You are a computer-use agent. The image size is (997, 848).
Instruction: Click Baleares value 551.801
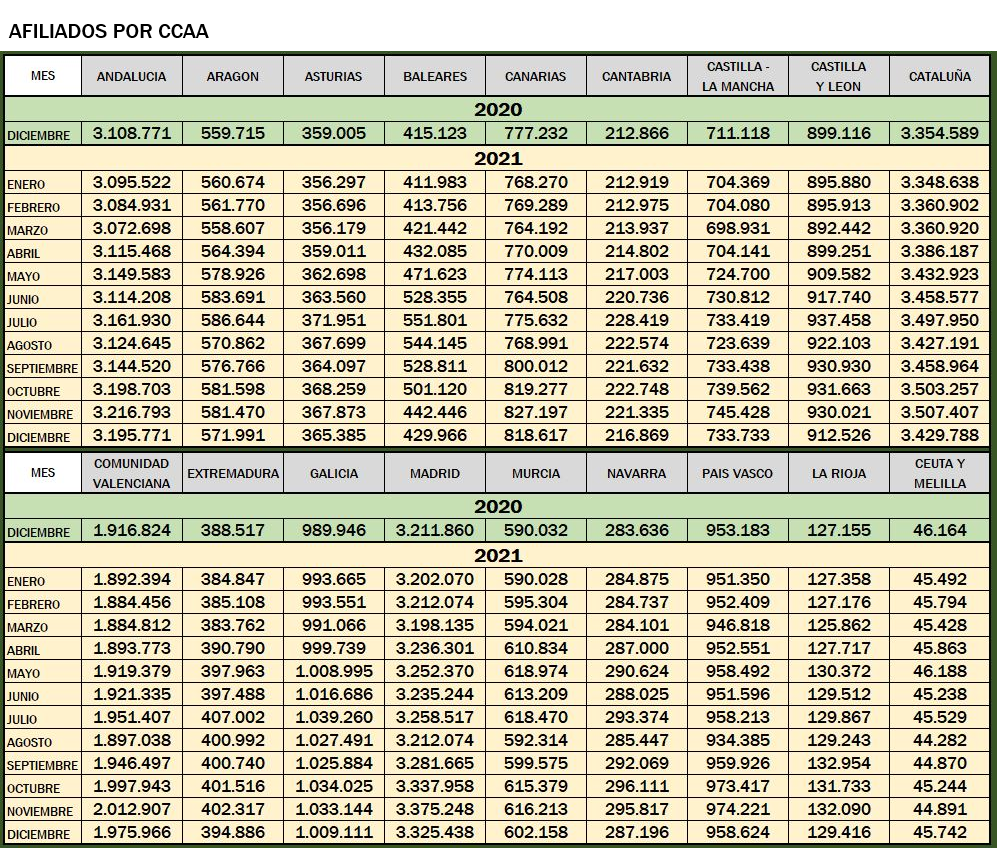[x=435, y=320]
